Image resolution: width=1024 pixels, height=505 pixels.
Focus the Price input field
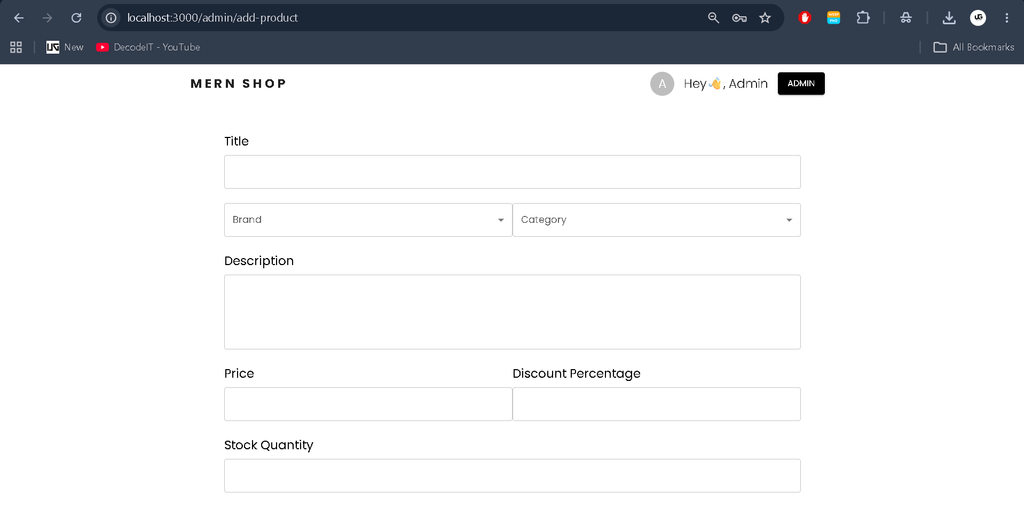click(368, 404)
